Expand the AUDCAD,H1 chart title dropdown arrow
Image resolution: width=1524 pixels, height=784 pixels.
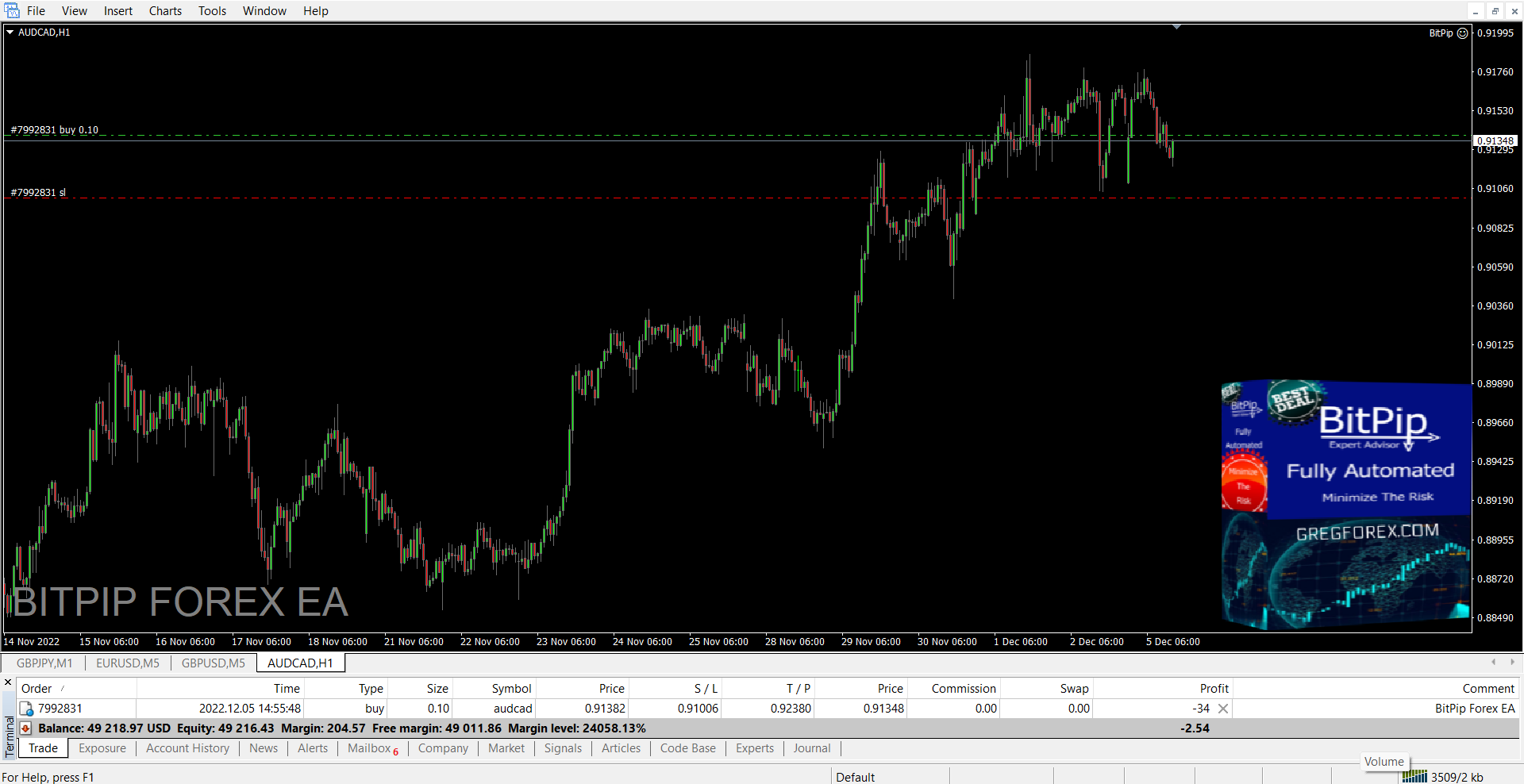10,33
